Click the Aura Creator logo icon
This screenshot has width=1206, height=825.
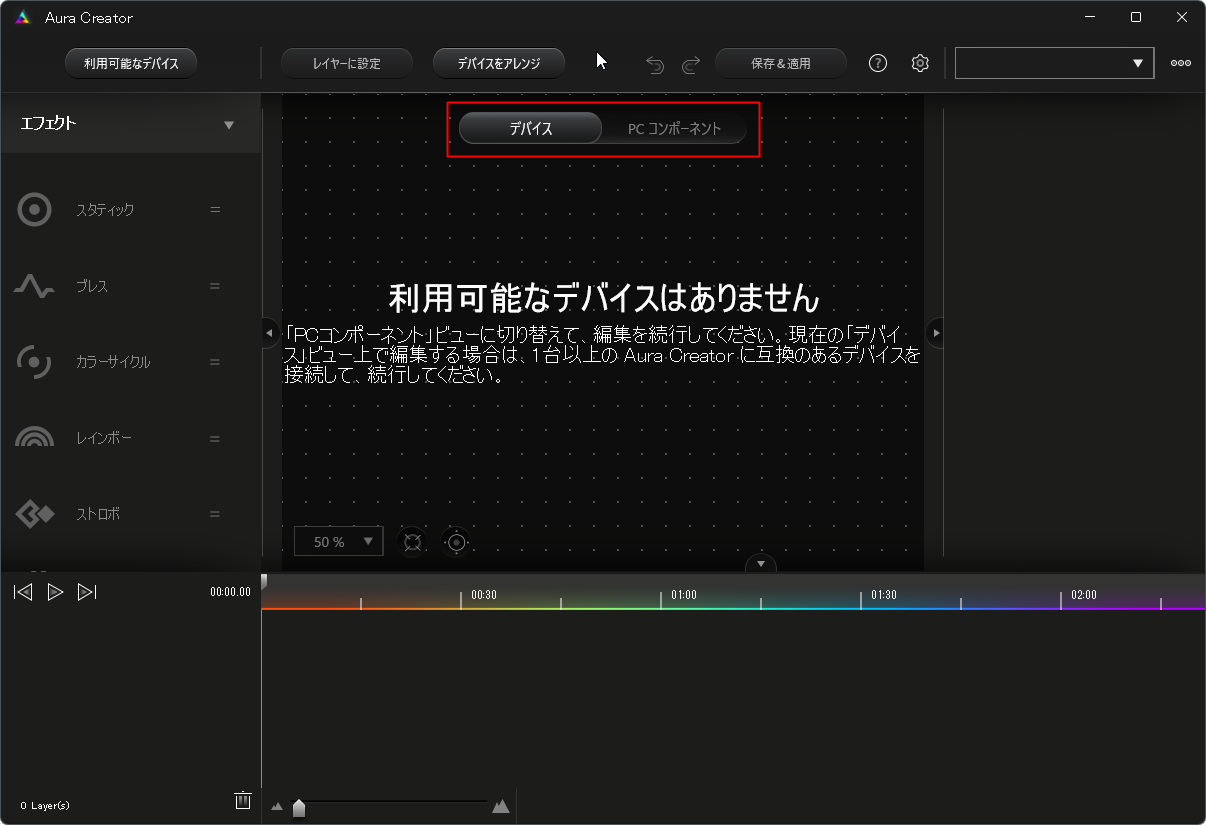click(x=23, y=18)
